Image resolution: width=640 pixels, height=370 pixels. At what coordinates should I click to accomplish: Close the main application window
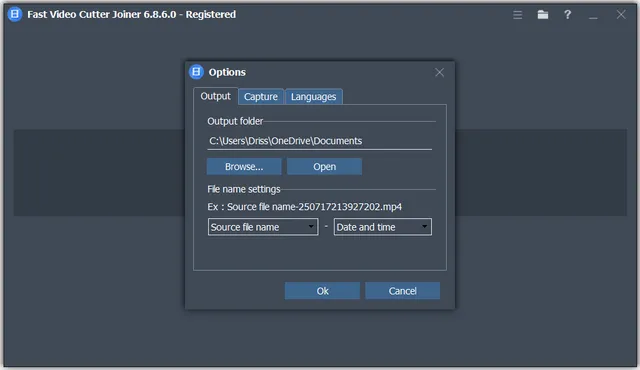621,15
